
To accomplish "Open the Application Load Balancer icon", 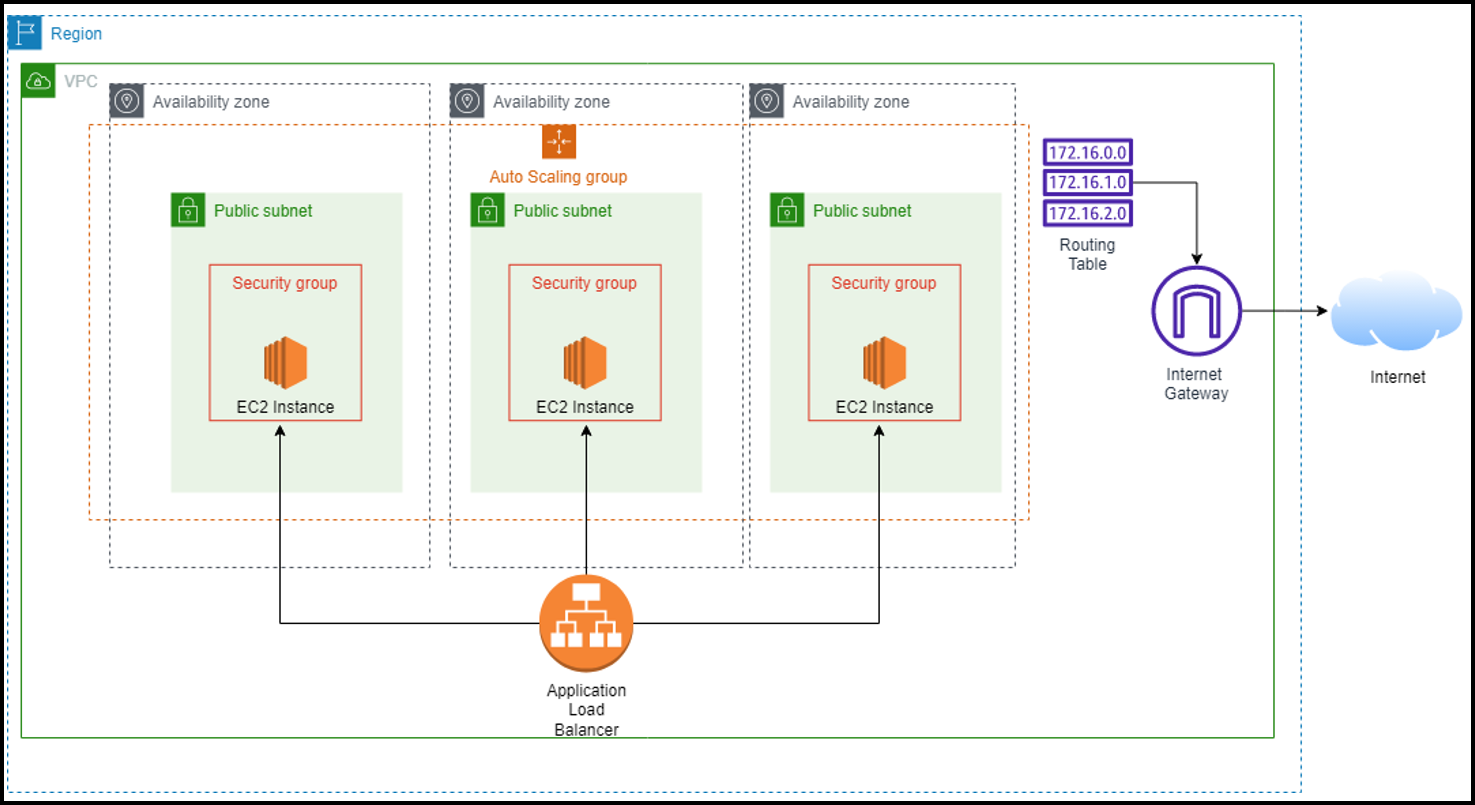I will (586, 620).
